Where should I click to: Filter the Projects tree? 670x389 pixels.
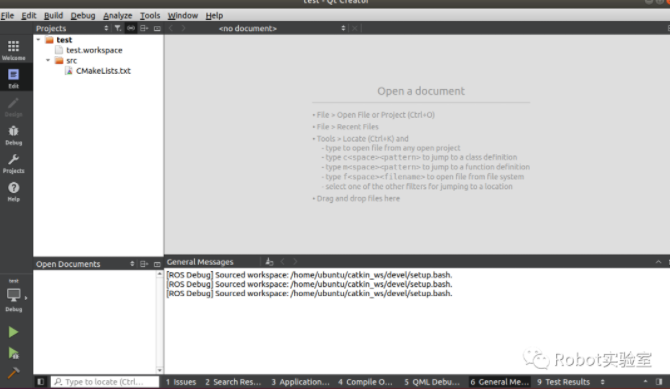tap(118, 28)
